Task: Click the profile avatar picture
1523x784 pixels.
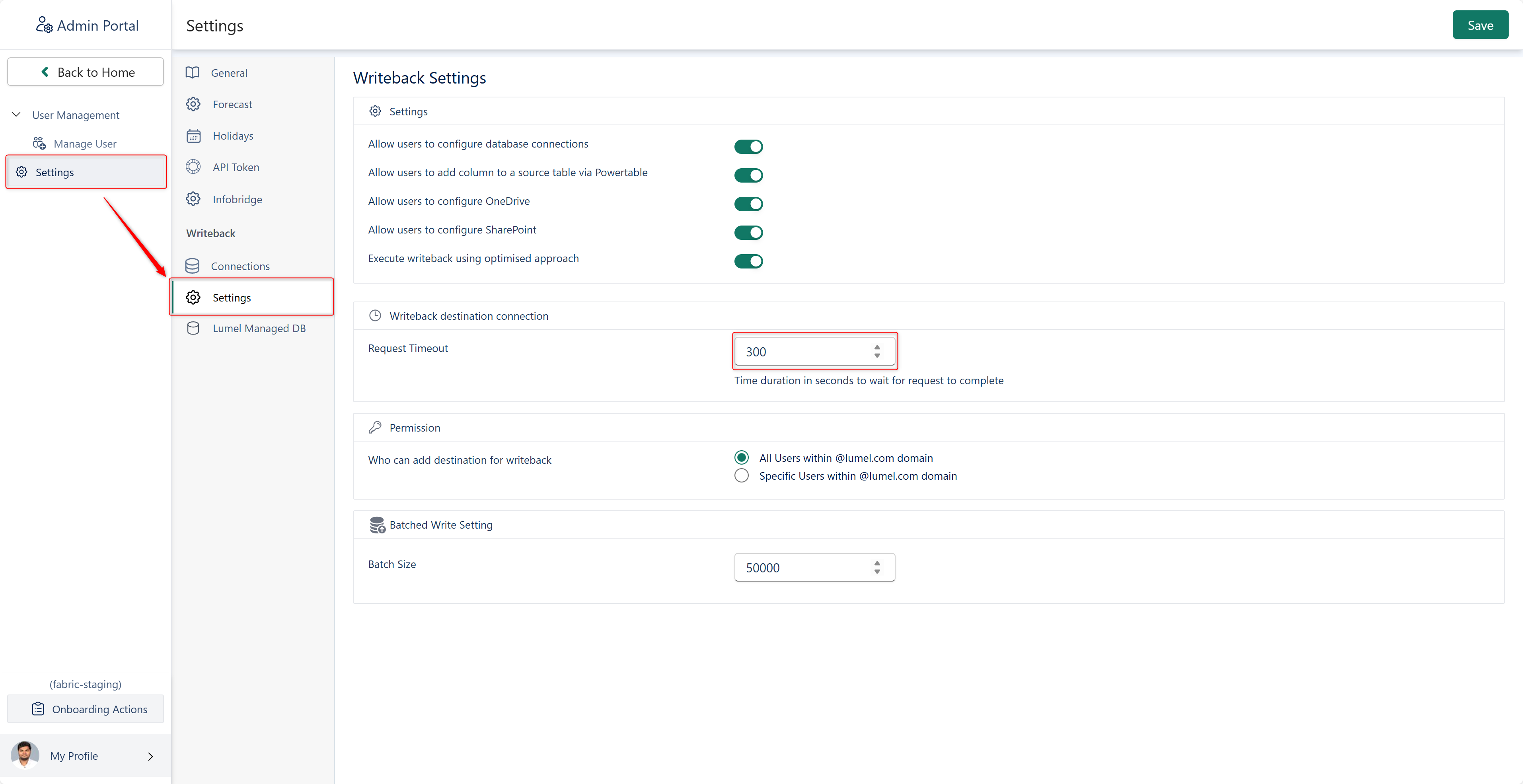Action: click(25, 755)
